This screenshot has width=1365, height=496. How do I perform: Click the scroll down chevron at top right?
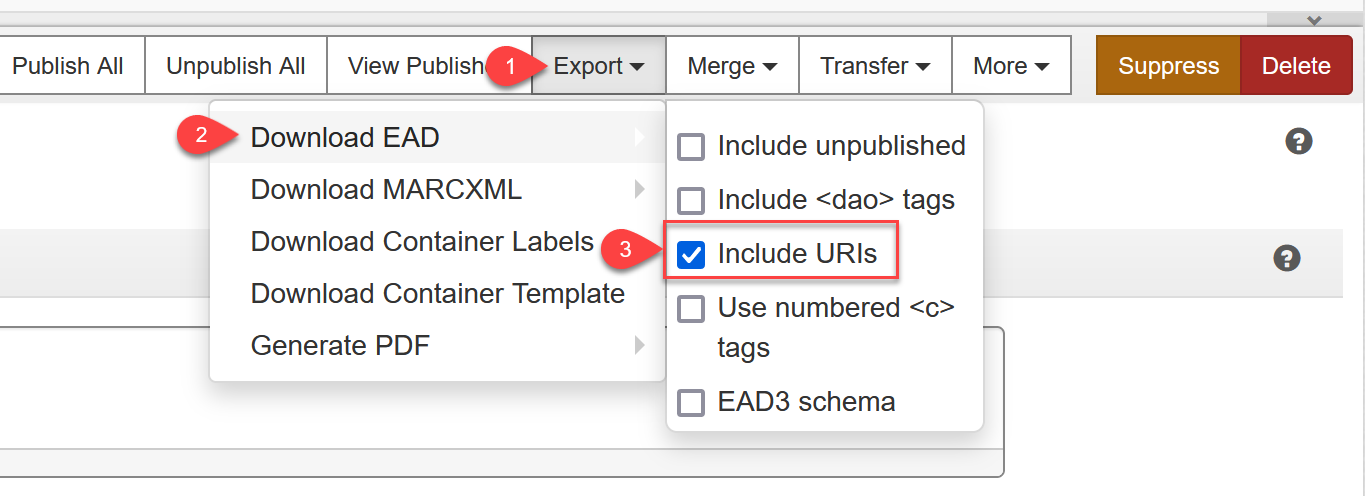1314,20
